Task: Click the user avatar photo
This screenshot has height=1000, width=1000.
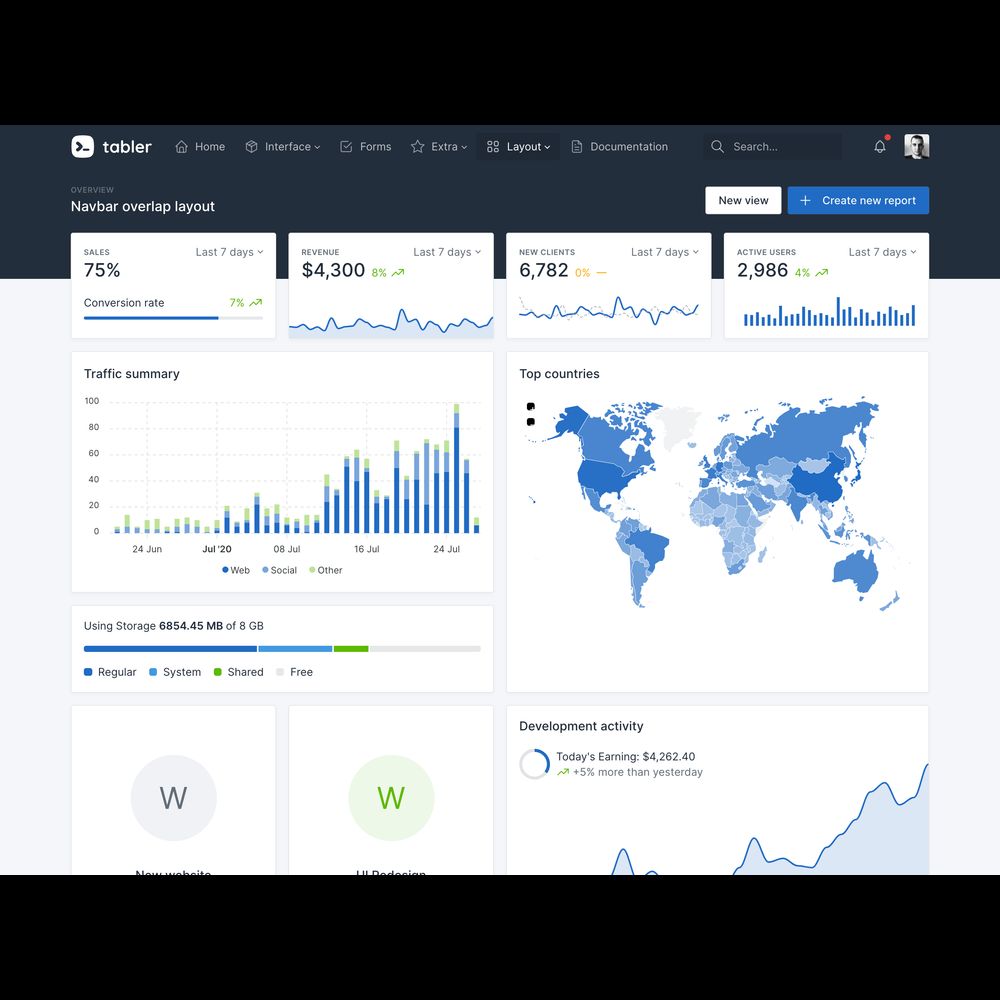Action: [916, 147]
